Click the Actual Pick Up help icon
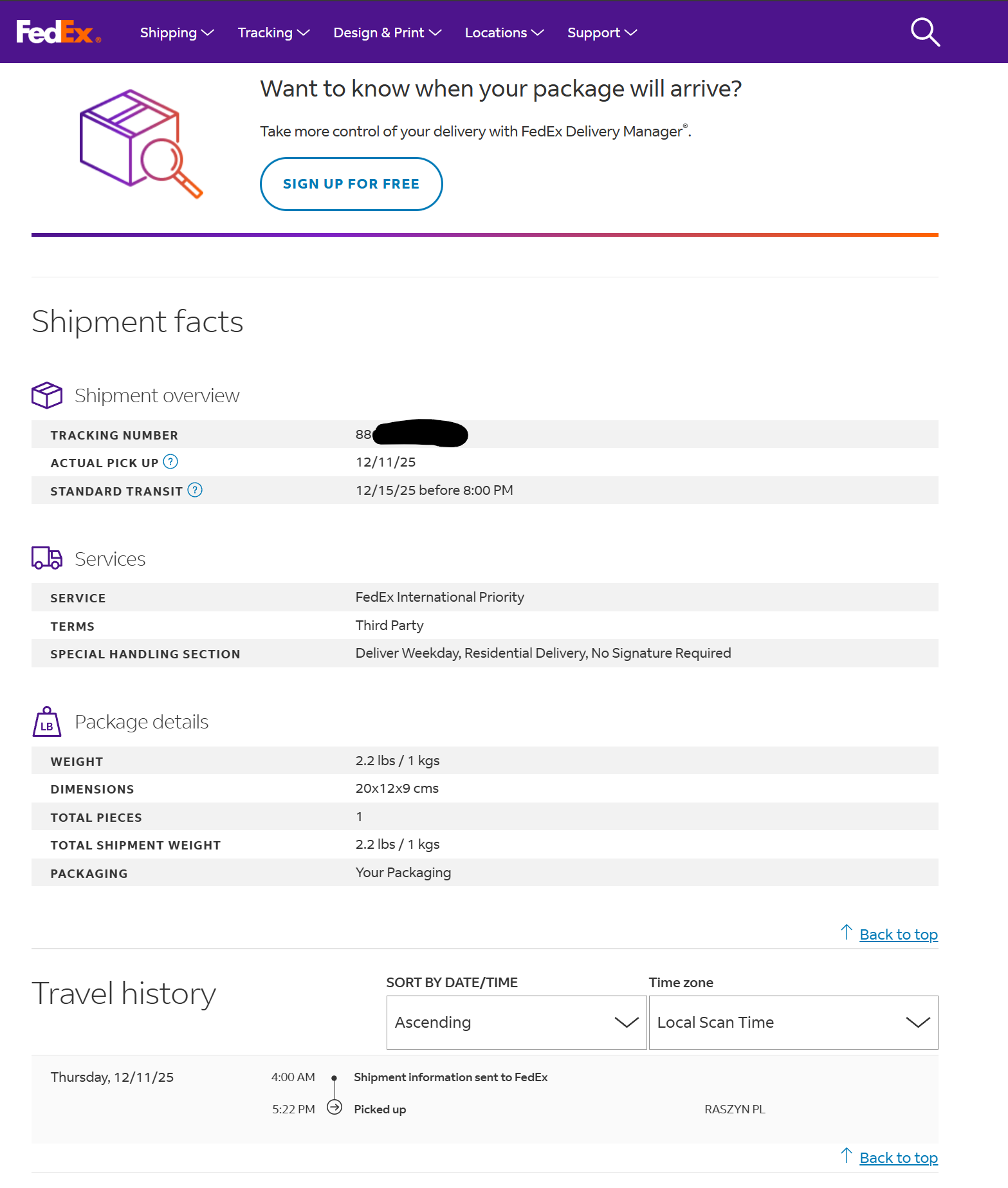Screen dimensions: 1008x1188 point(170,462)
